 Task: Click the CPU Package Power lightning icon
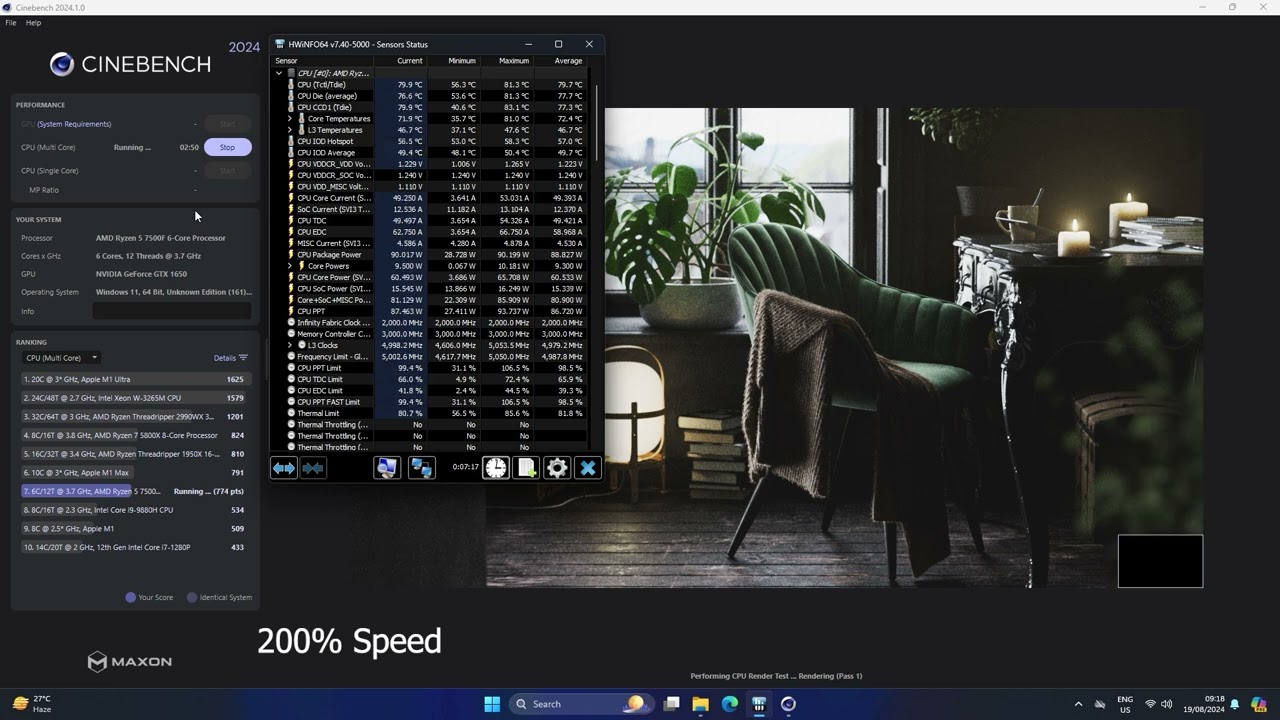pyautogui.click(x=291, y=255)
